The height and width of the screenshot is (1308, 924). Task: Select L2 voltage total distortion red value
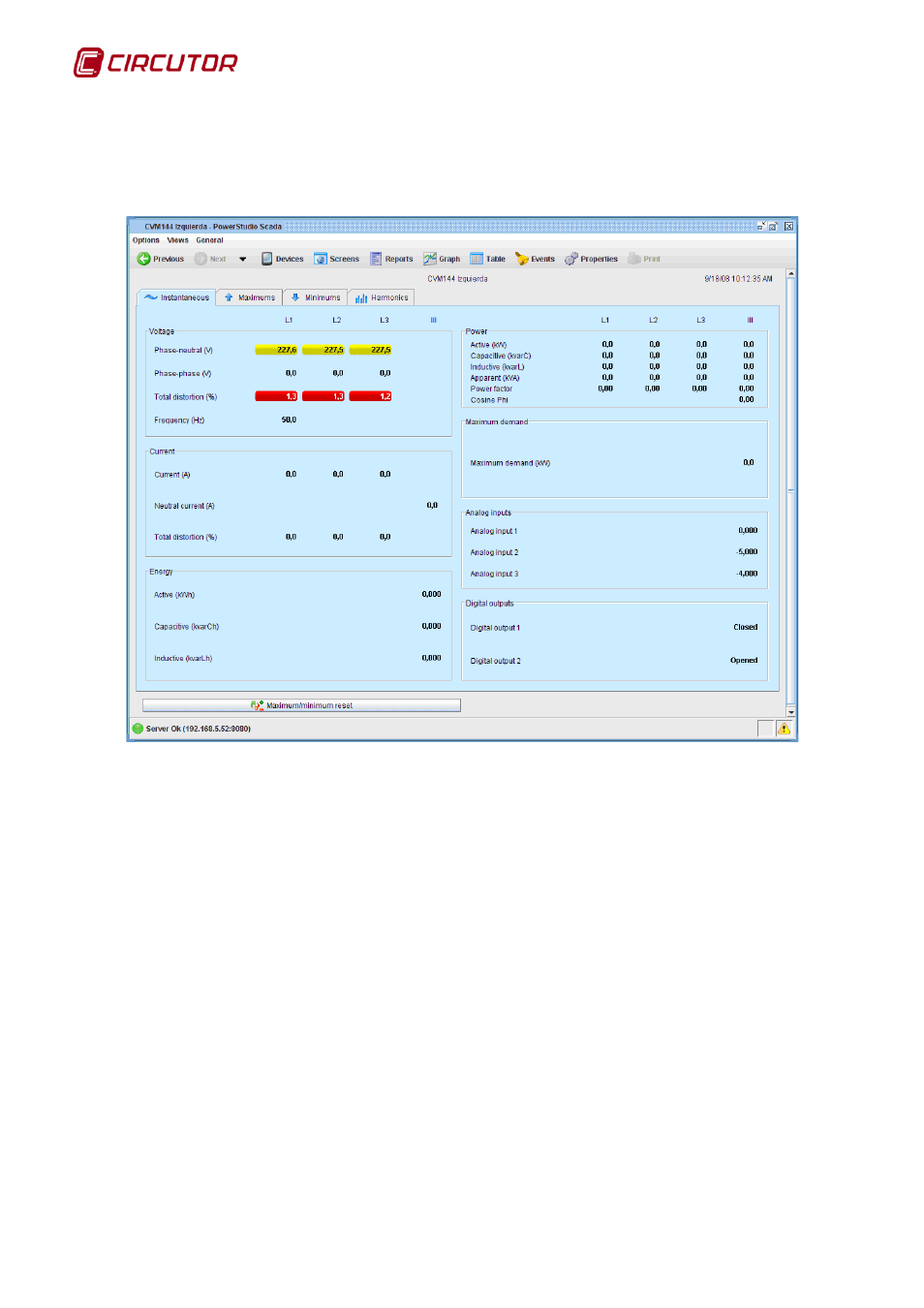pyautogui.click(x=323, y=396)
